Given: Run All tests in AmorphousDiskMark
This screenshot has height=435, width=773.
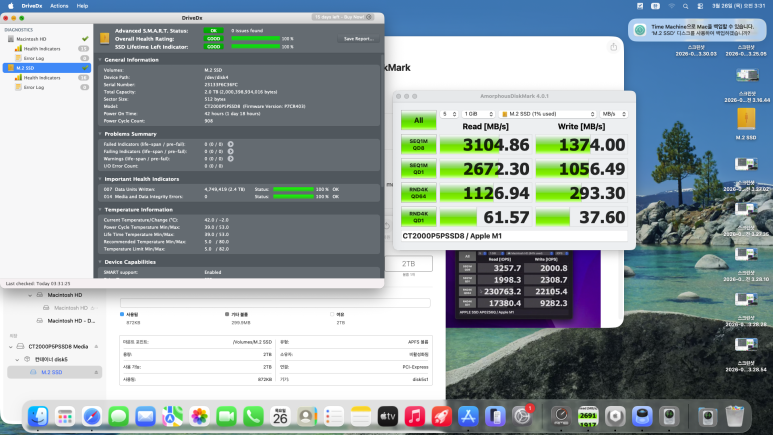Looking at the screenshot, I should pyautogui.click(x=418, y=120).
